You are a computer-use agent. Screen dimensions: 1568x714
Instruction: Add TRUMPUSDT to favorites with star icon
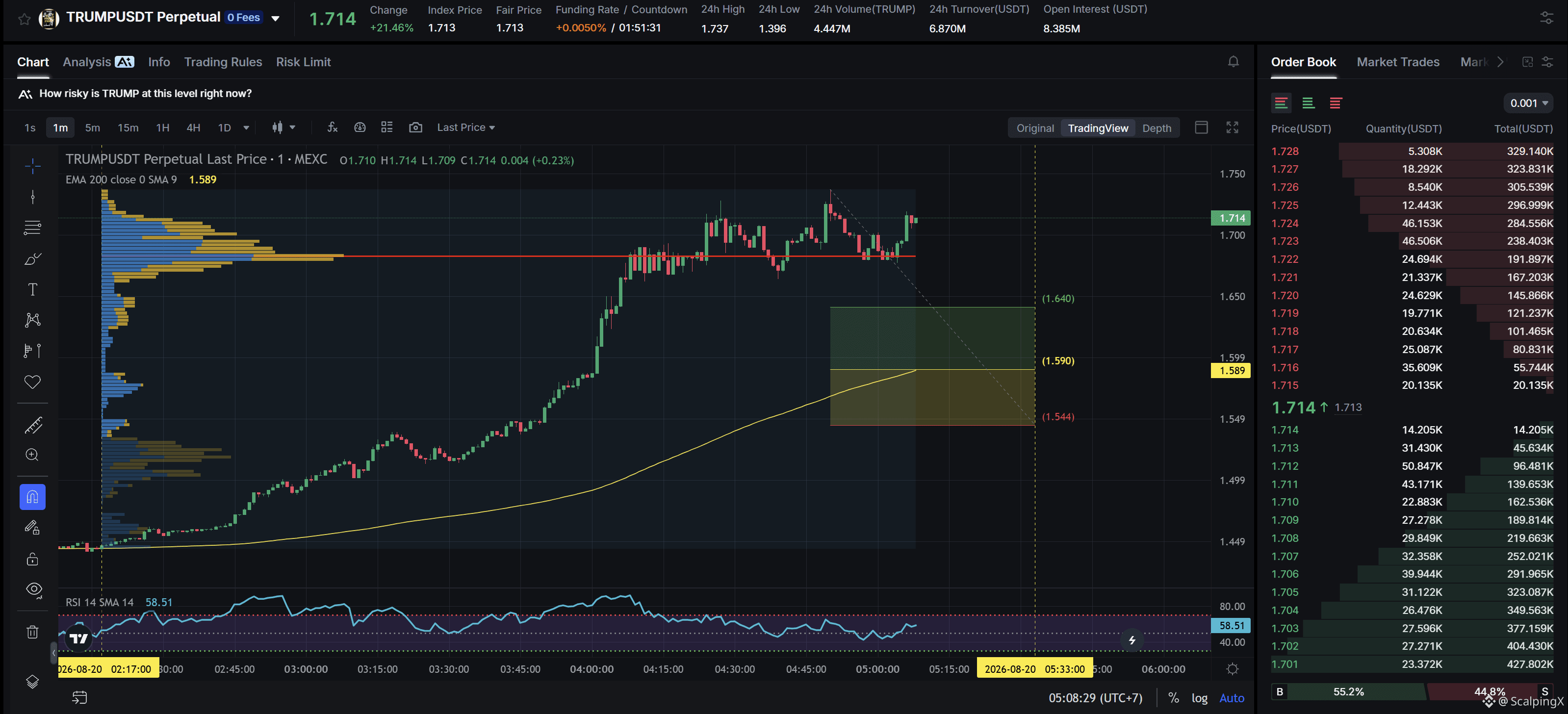25,20
